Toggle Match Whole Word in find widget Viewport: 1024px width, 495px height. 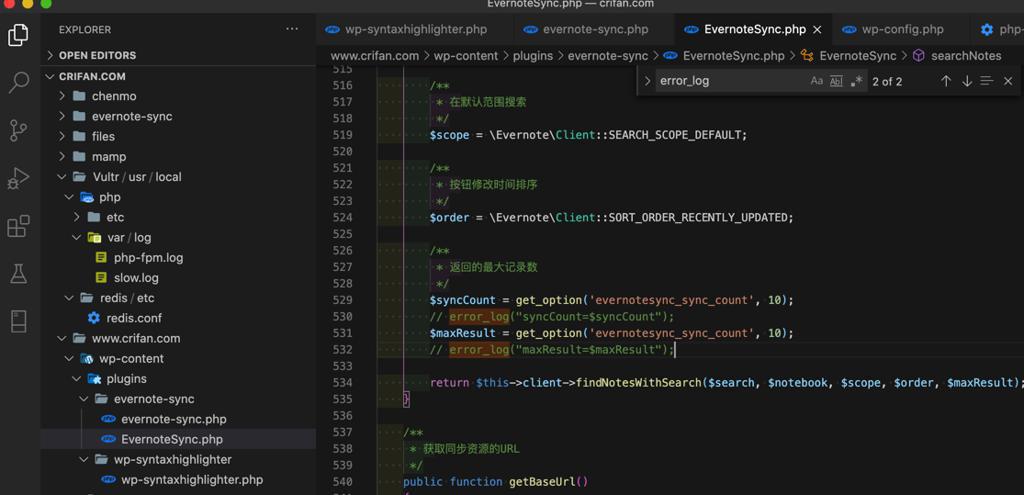coord(836,81)
